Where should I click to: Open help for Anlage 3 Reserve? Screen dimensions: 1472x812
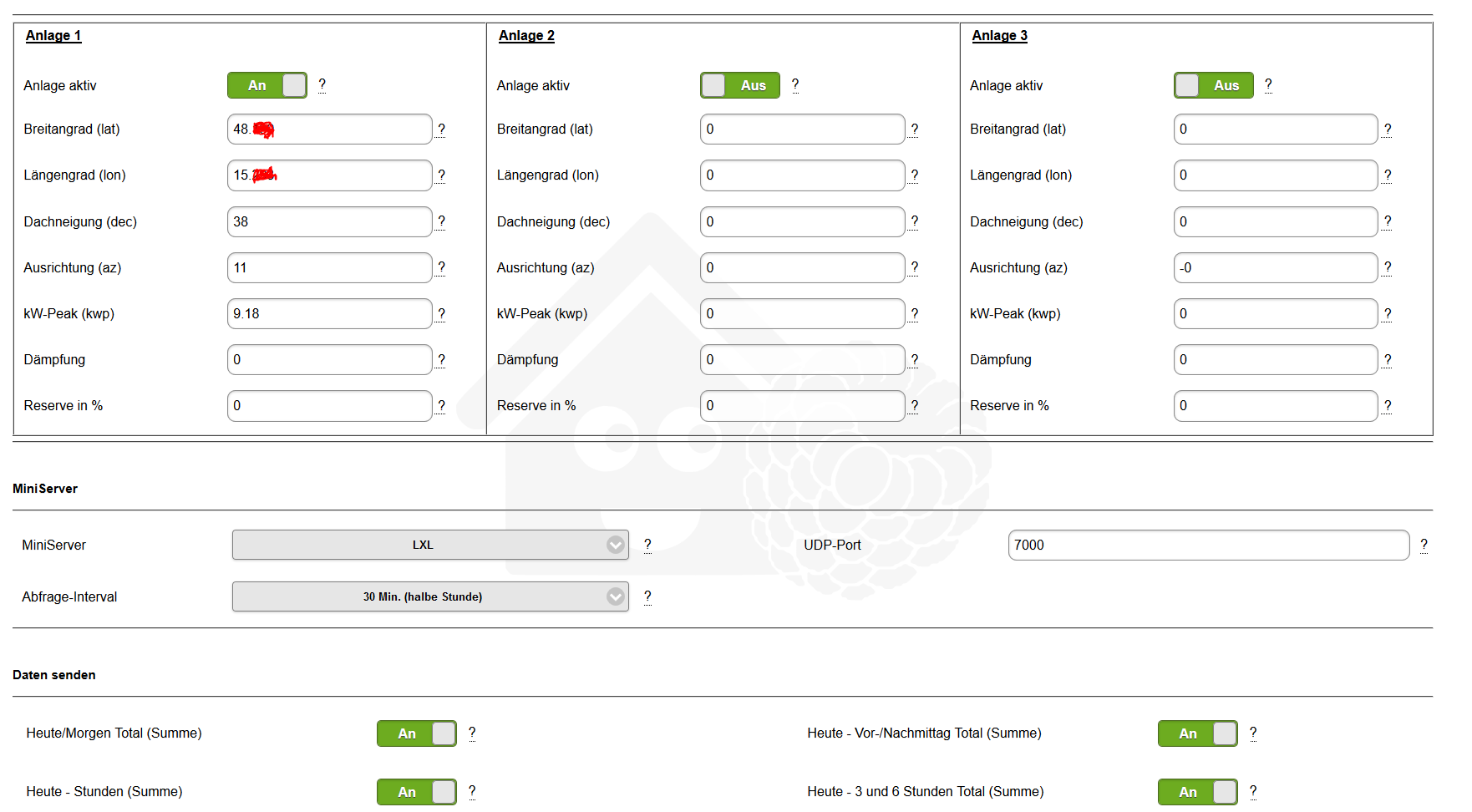tap(1388, 406)
